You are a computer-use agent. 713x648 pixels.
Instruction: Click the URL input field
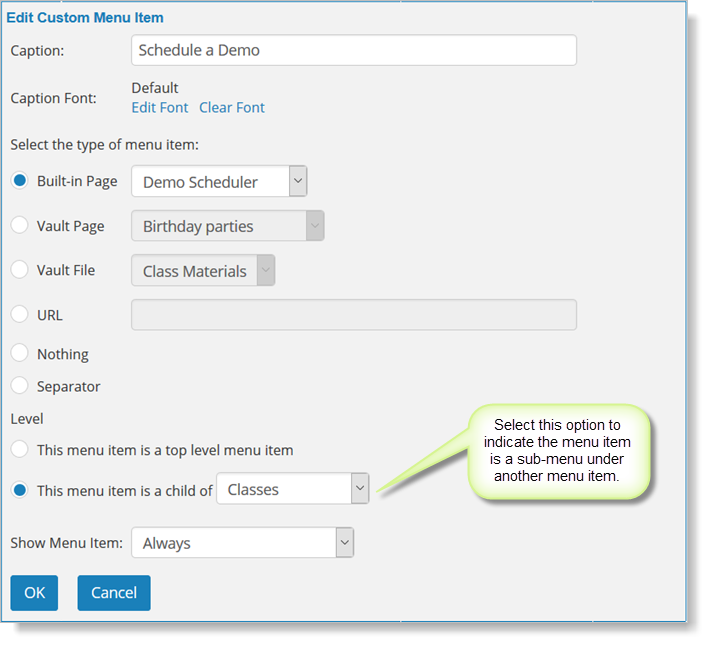354,315
